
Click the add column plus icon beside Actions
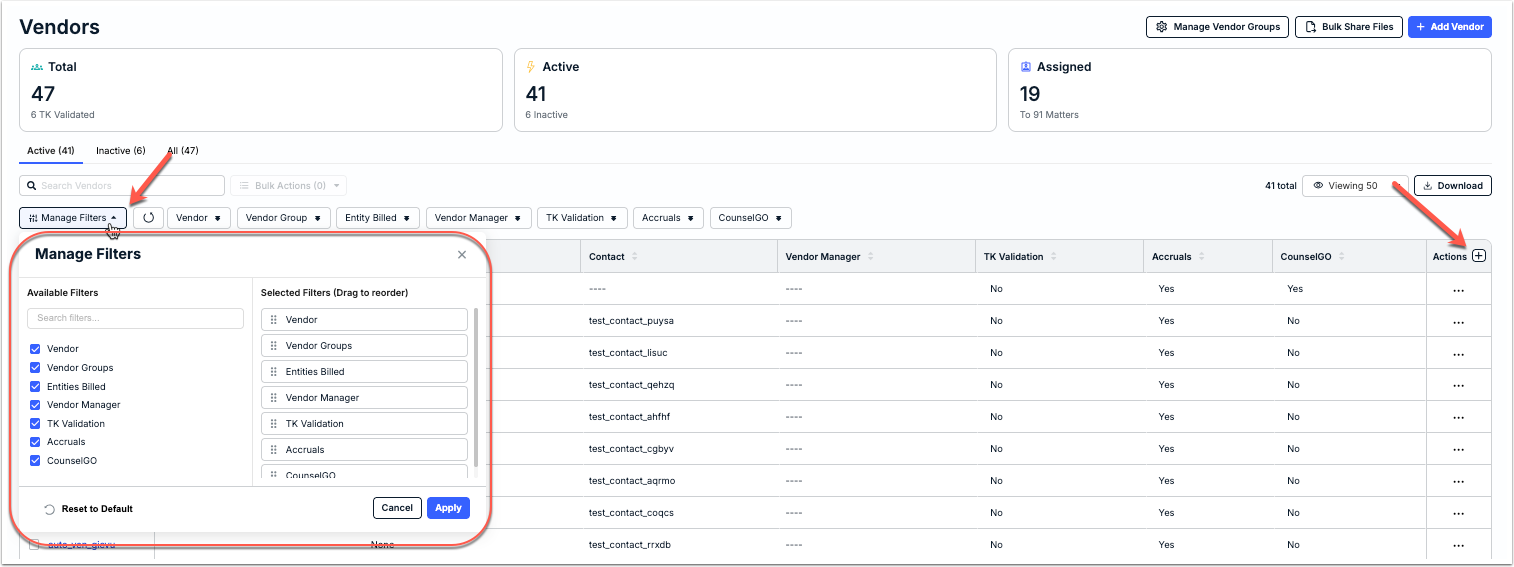pyautogui.click(x=1479, y=256)
